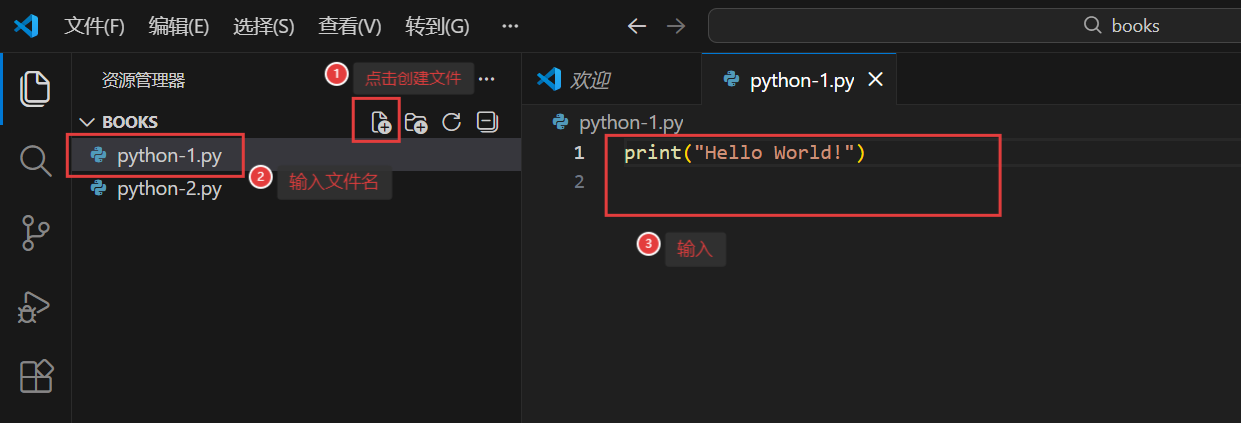Close the python-1.py tab
Viewport: 1241px width, 423px height.
pyautogui.click(x=875, y=80)
